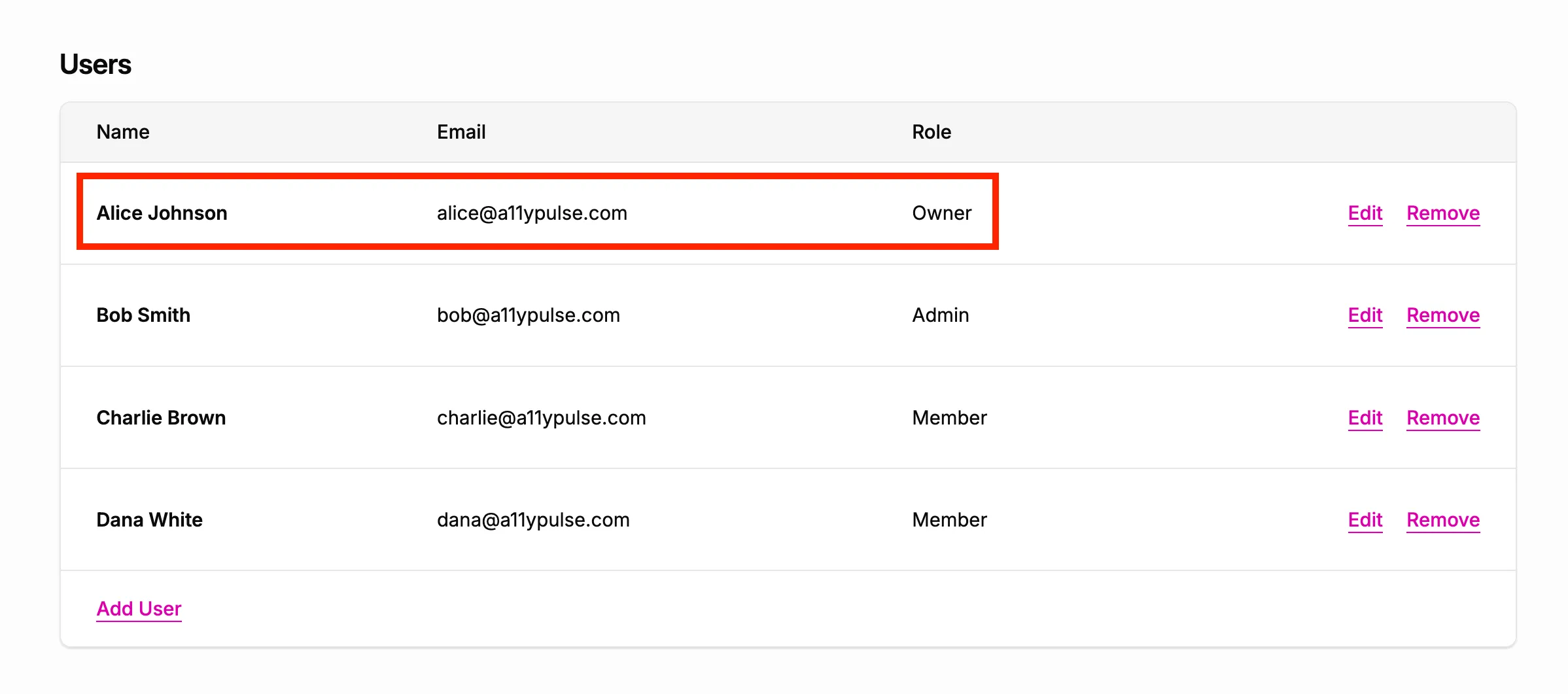
Task: Click the Charlie Brown name cell
Action: (x=161, y=418)
